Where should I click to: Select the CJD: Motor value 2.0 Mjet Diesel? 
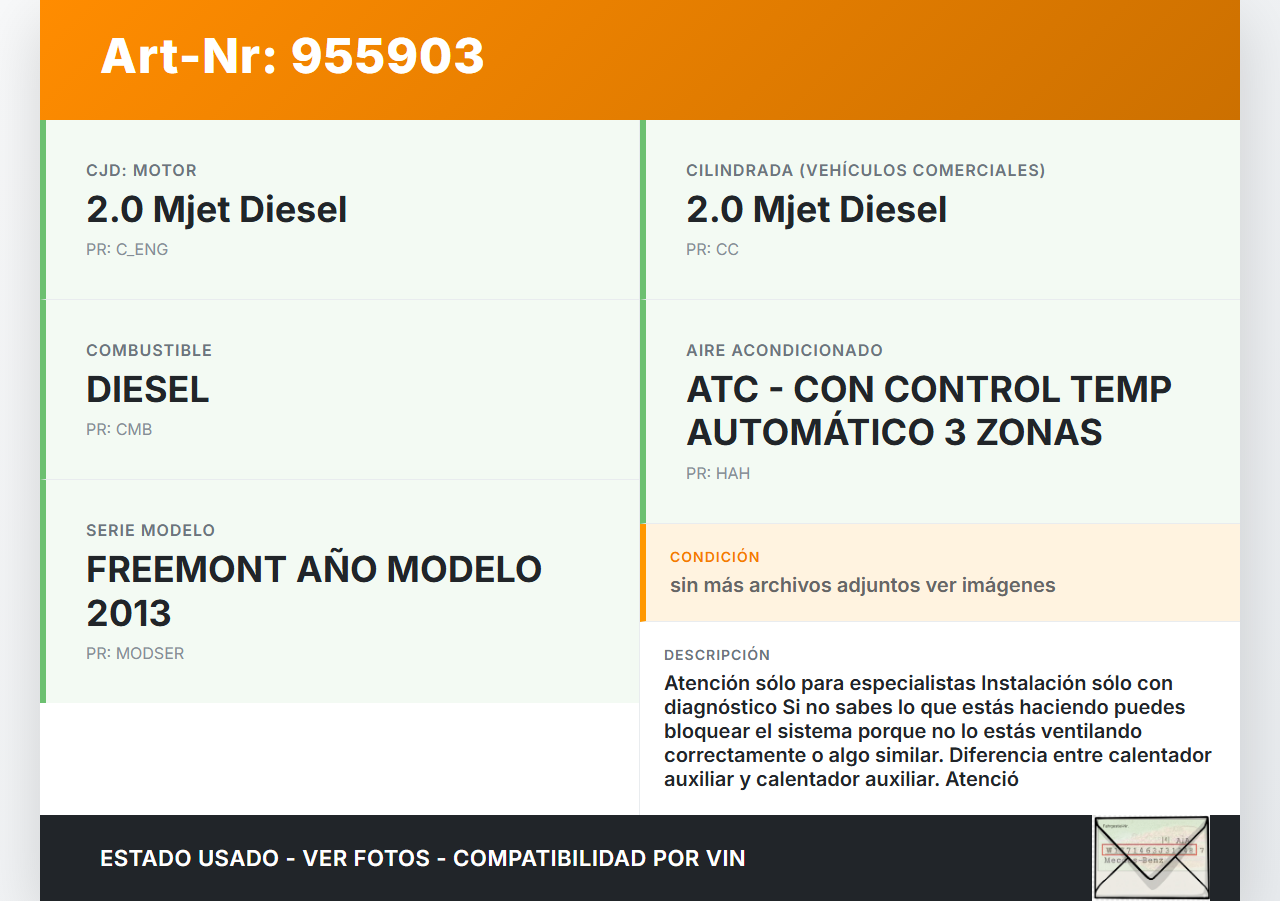[x=216, y=210]
